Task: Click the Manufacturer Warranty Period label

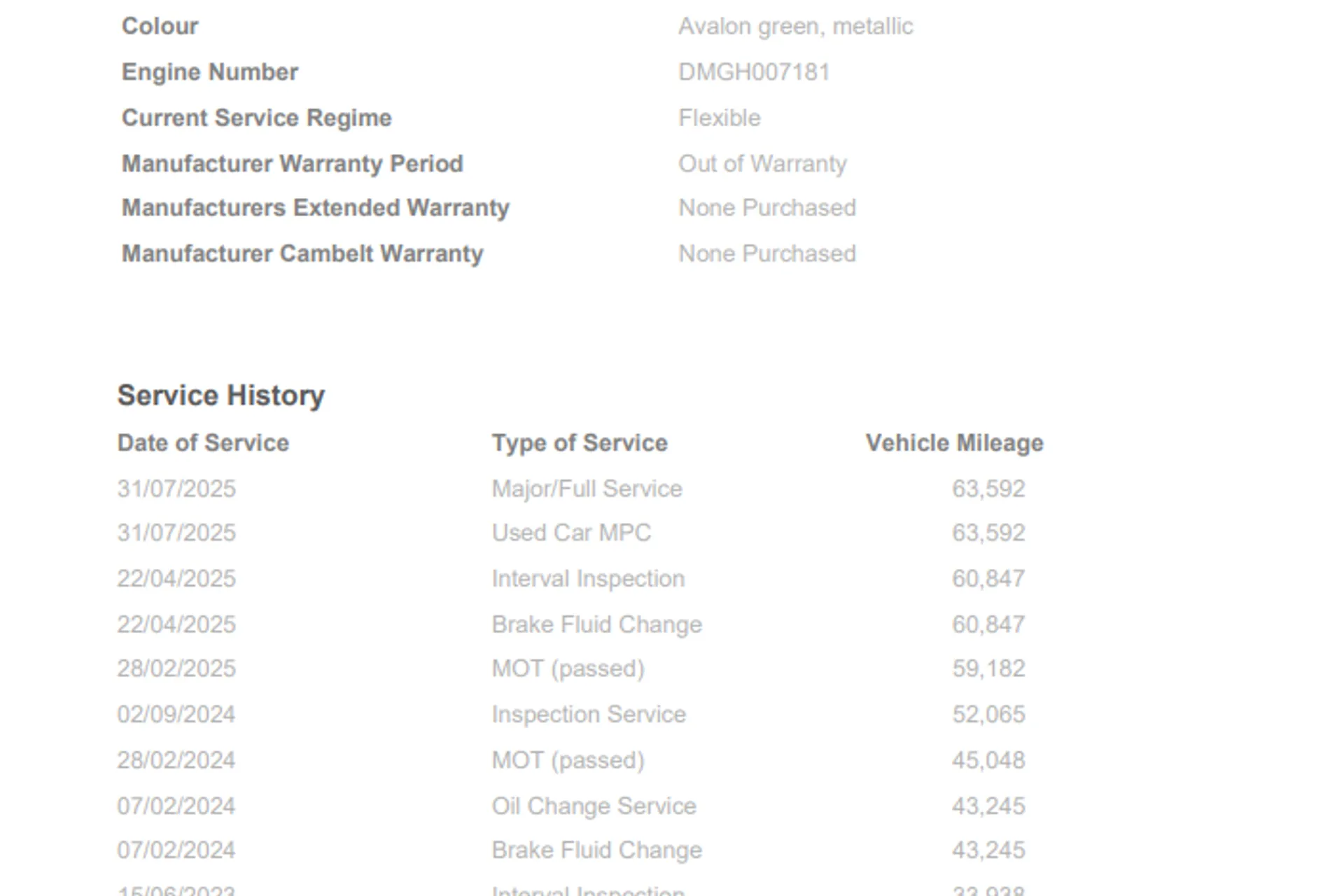Action: [293, 164]
